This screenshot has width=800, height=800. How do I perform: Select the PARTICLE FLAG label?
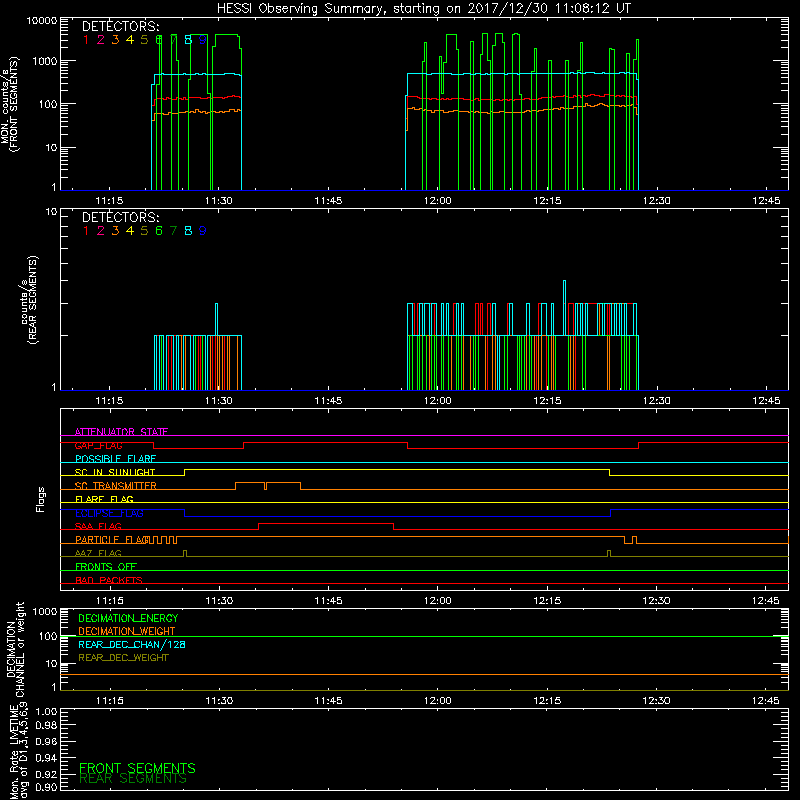(x=112, y=539)
